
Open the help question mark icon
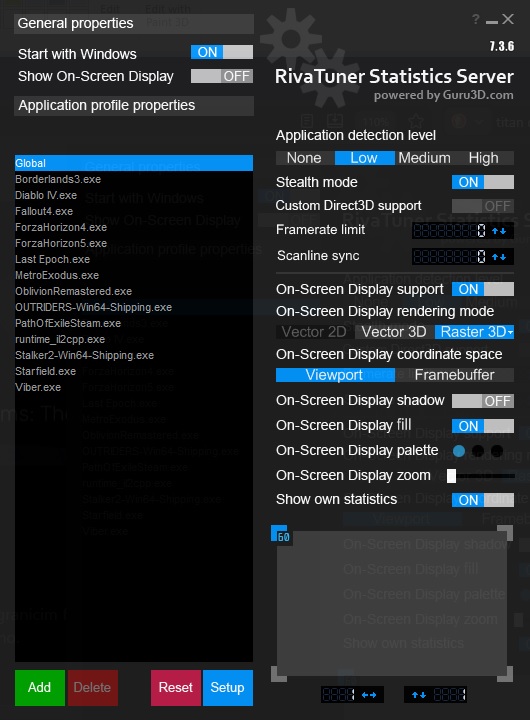(476, 19)
